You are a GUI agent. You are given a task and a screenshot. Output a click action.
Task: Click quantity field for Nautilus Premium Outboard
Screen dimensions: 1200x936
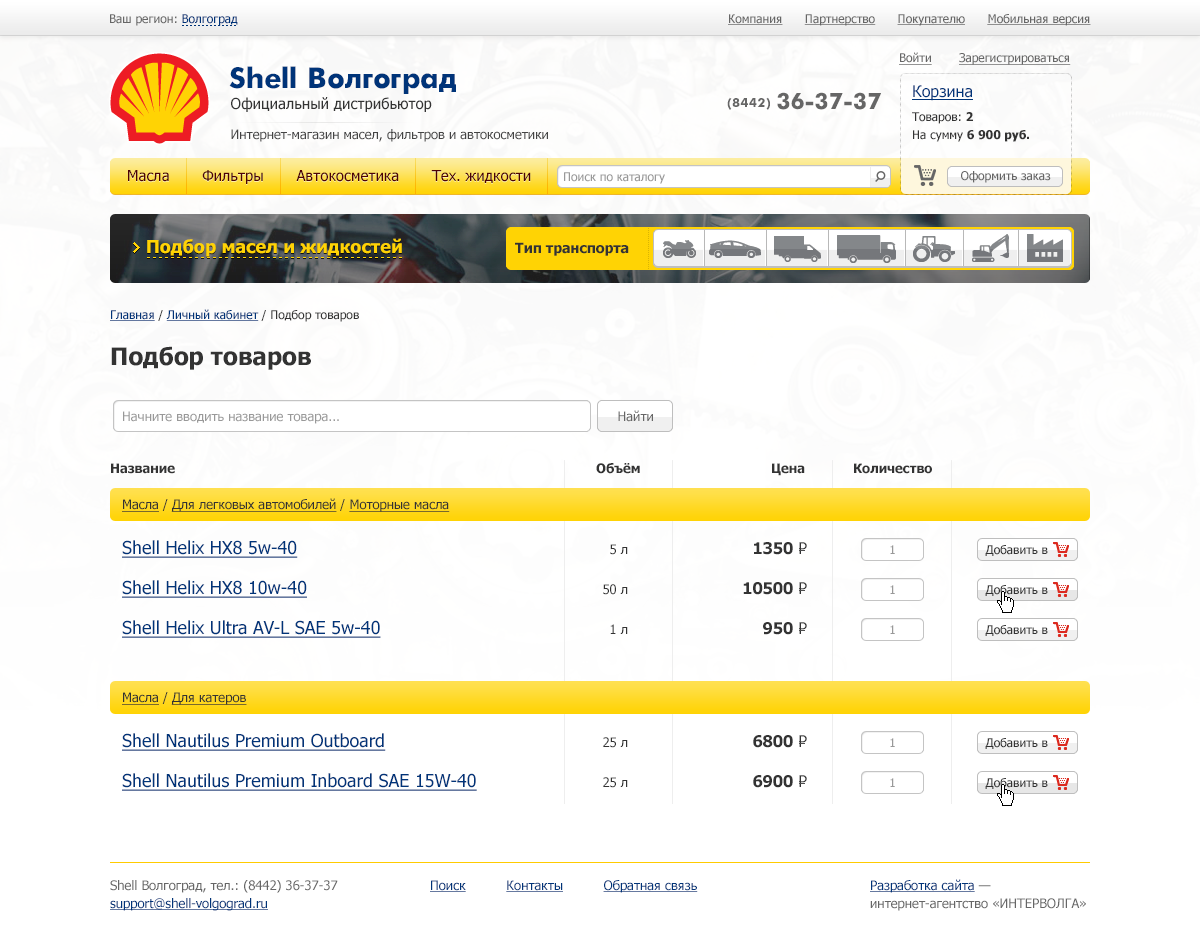[x=892, y=743]
